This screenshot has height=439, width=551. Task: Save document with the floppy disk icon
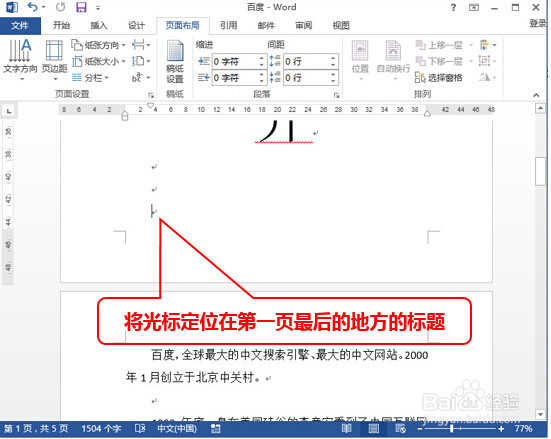[x=81, y=7]
